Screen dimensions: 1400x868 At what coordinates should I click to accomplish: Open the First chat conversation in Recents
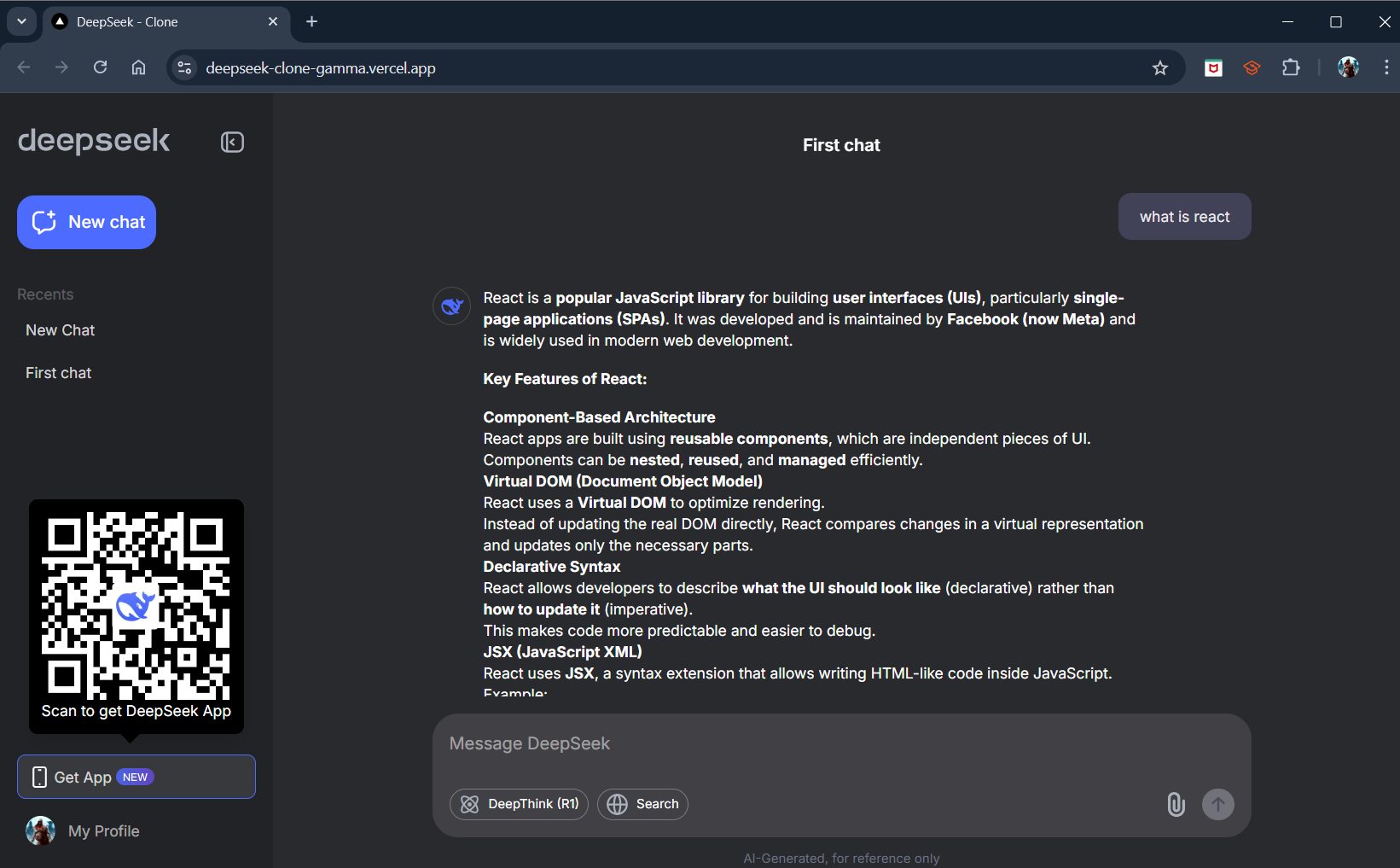[x=58, y=373]
